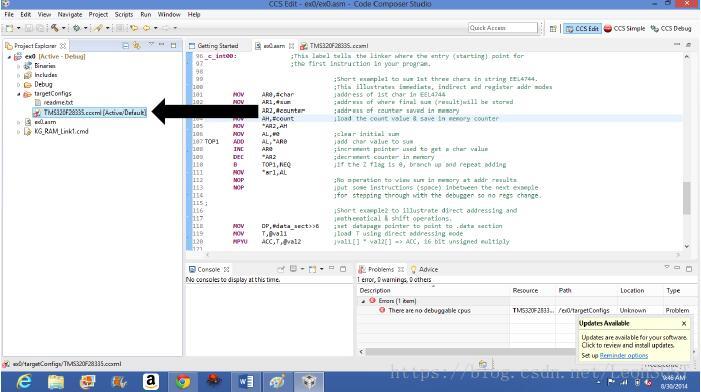Collapse the Errors (1 item) group
This screenshot has height=392, width=701.
point(363,301)
